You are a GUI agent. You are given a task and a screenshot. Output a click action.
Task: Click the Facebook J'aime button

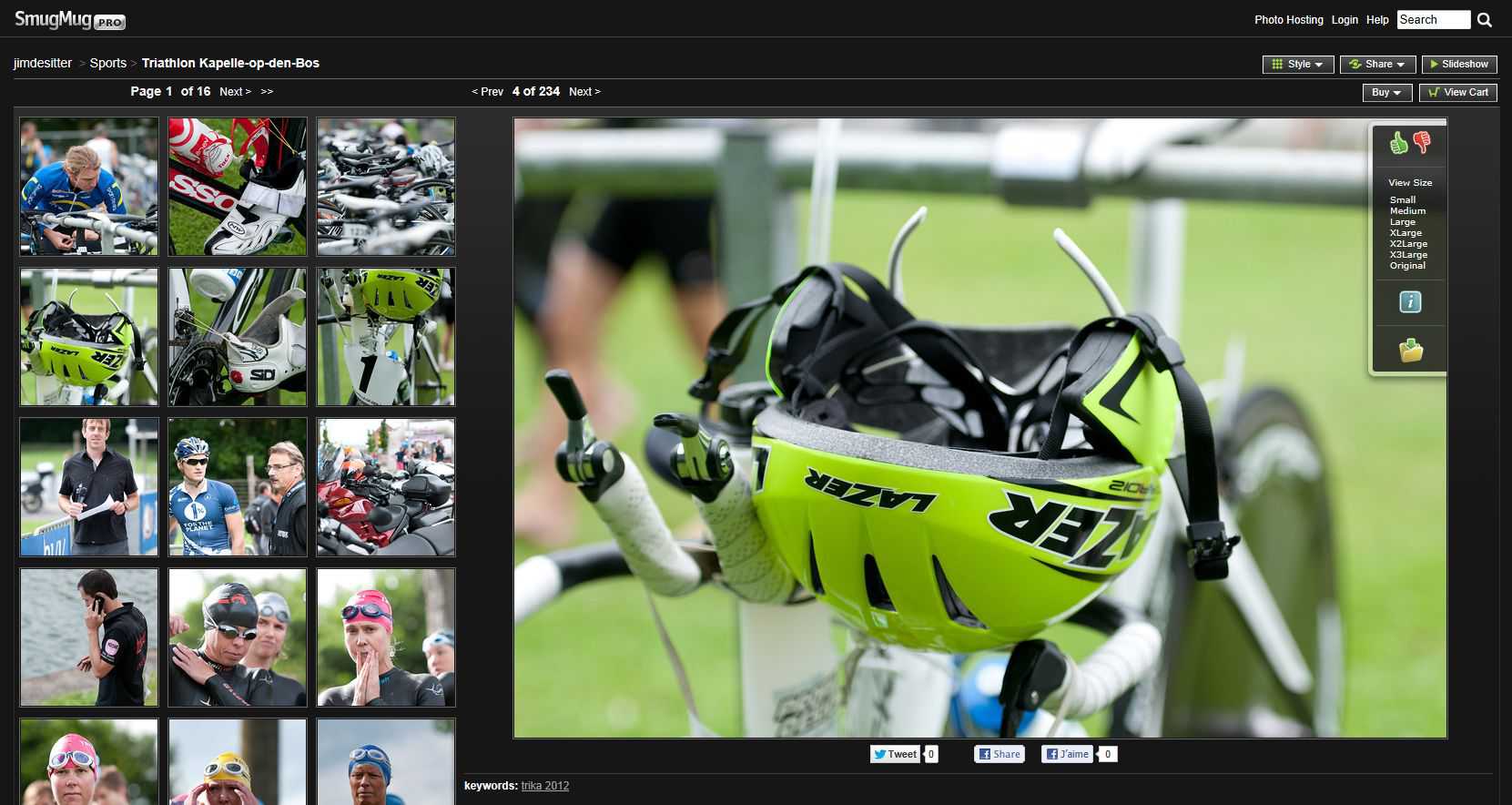[x=1067, y=754]
